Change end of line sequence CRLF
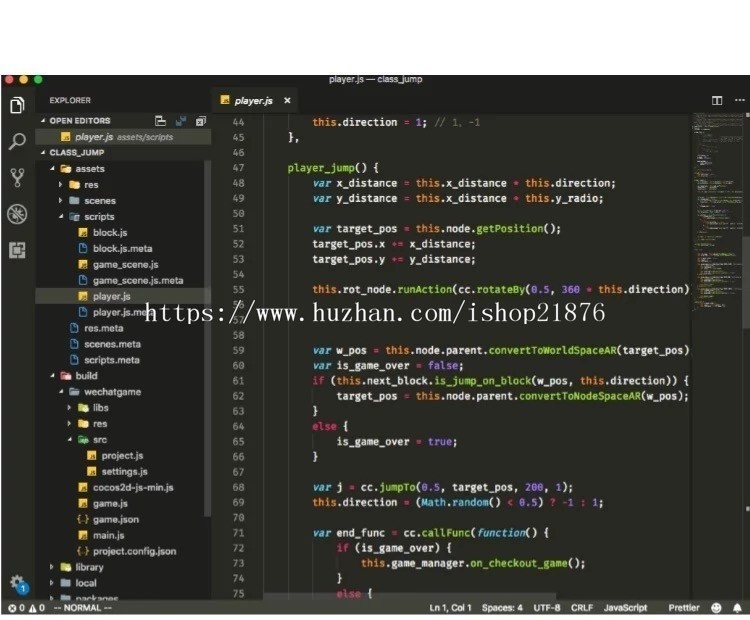 coord(582,608)
